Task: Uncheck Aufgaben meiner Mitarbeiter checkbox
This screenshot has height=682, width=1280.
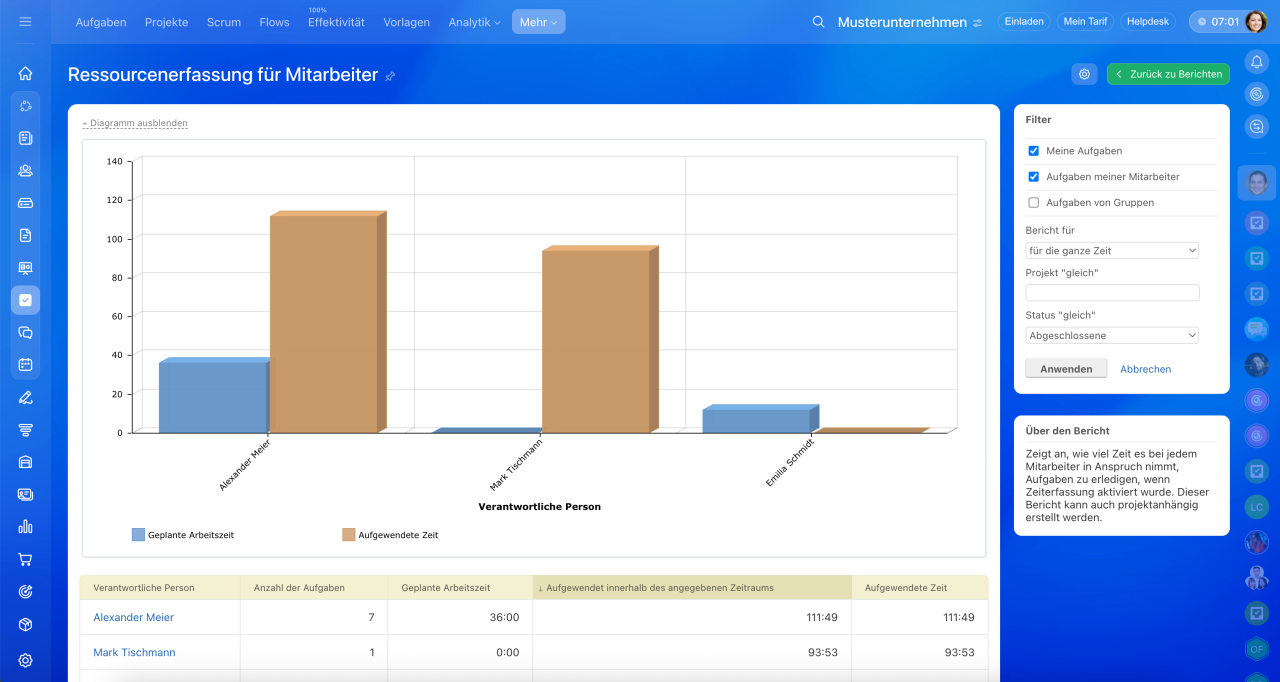Action: tap(1034, 177)
